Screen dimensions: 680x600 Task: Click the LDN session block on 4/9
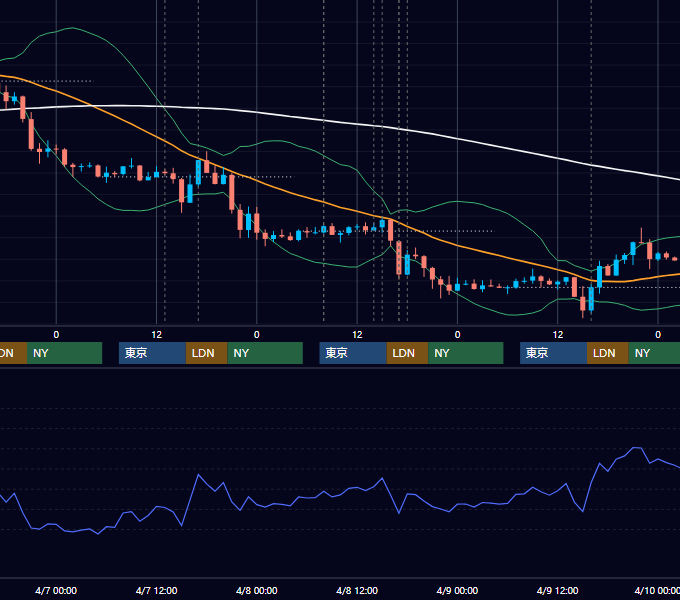tap(608, 353)
